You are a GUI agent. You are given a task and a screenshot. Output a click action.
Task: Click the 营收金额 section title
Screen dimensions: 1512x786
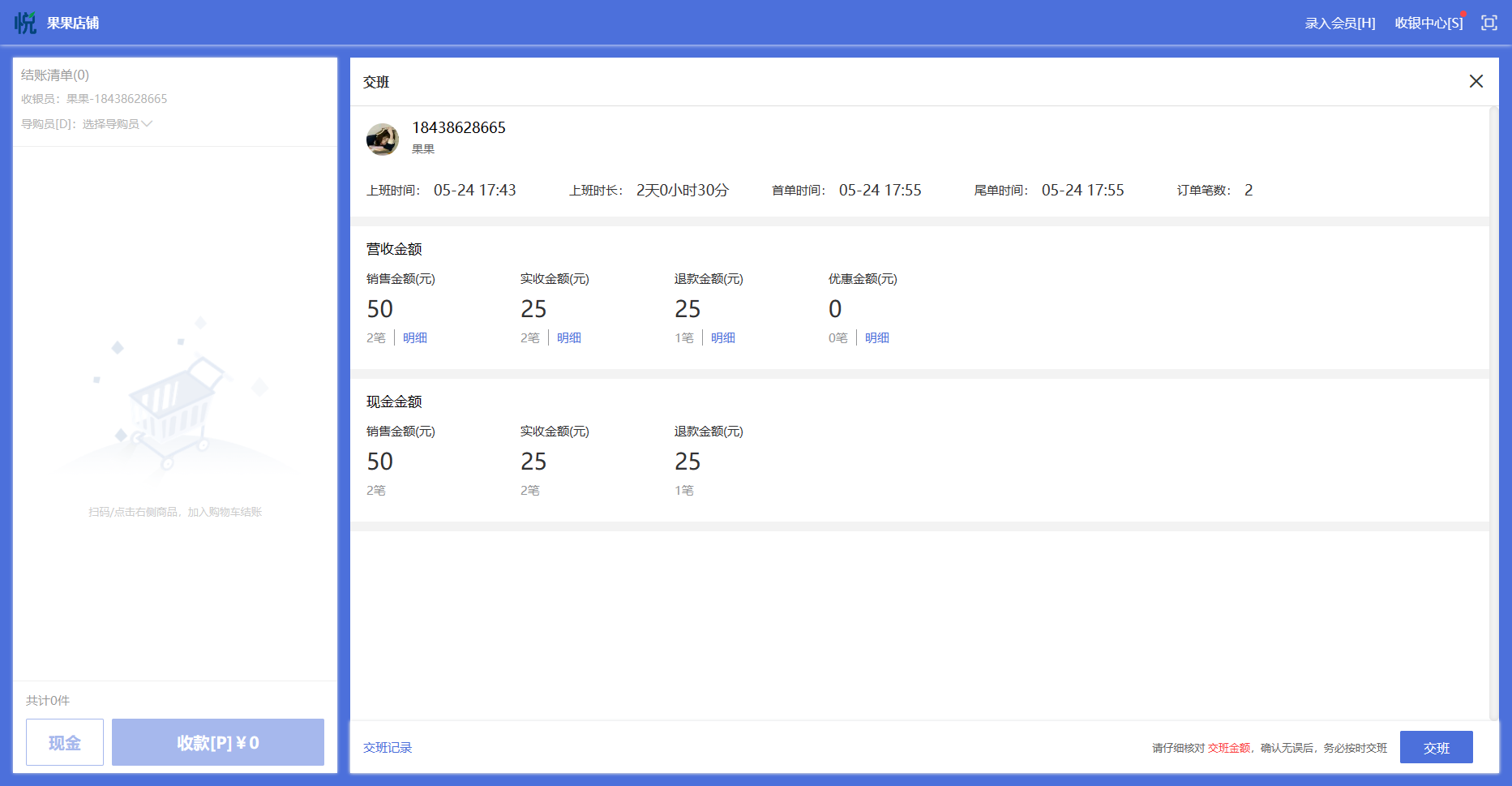pos(394,249)
